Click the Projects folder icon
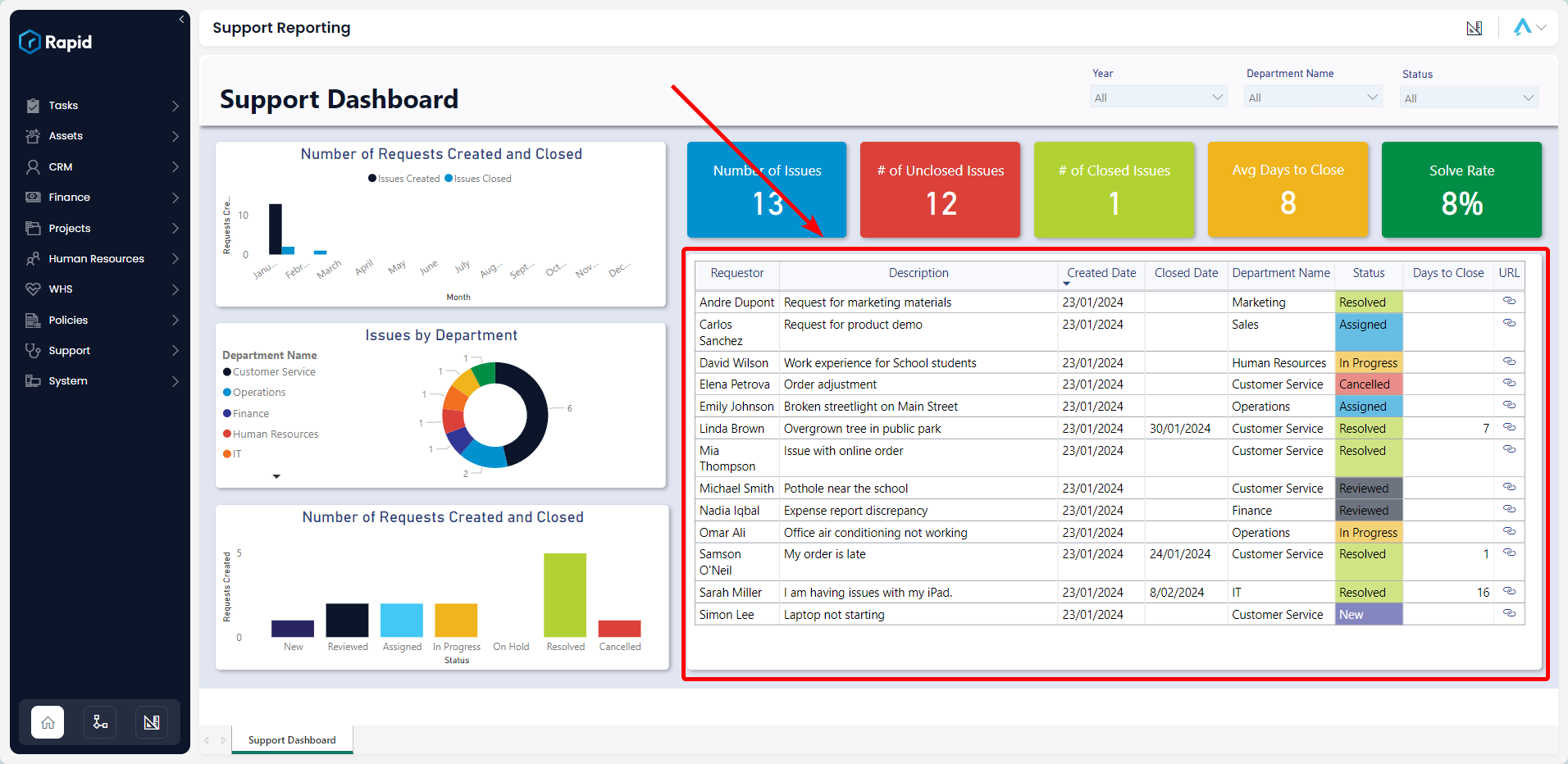 (33, 228)
